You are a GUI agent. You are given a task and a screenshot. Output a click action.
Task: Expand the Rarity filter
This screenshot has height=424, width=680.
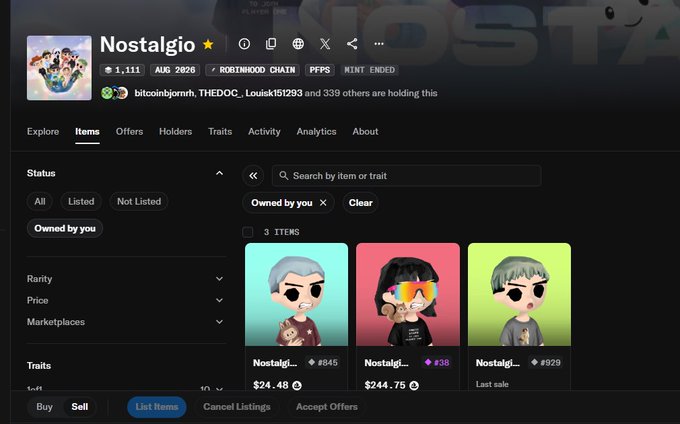pyautogui.click(x=126, y=279)
